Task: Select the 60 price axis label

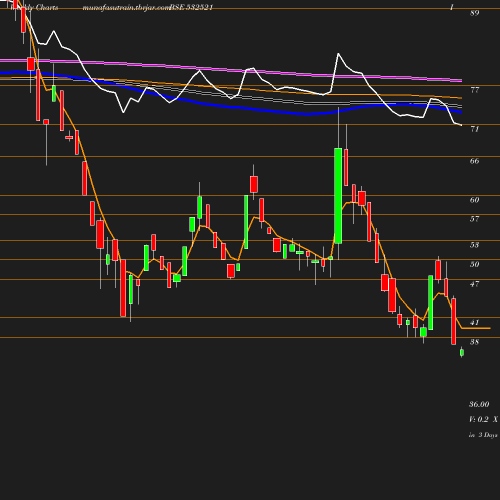Action: (474, 200)
